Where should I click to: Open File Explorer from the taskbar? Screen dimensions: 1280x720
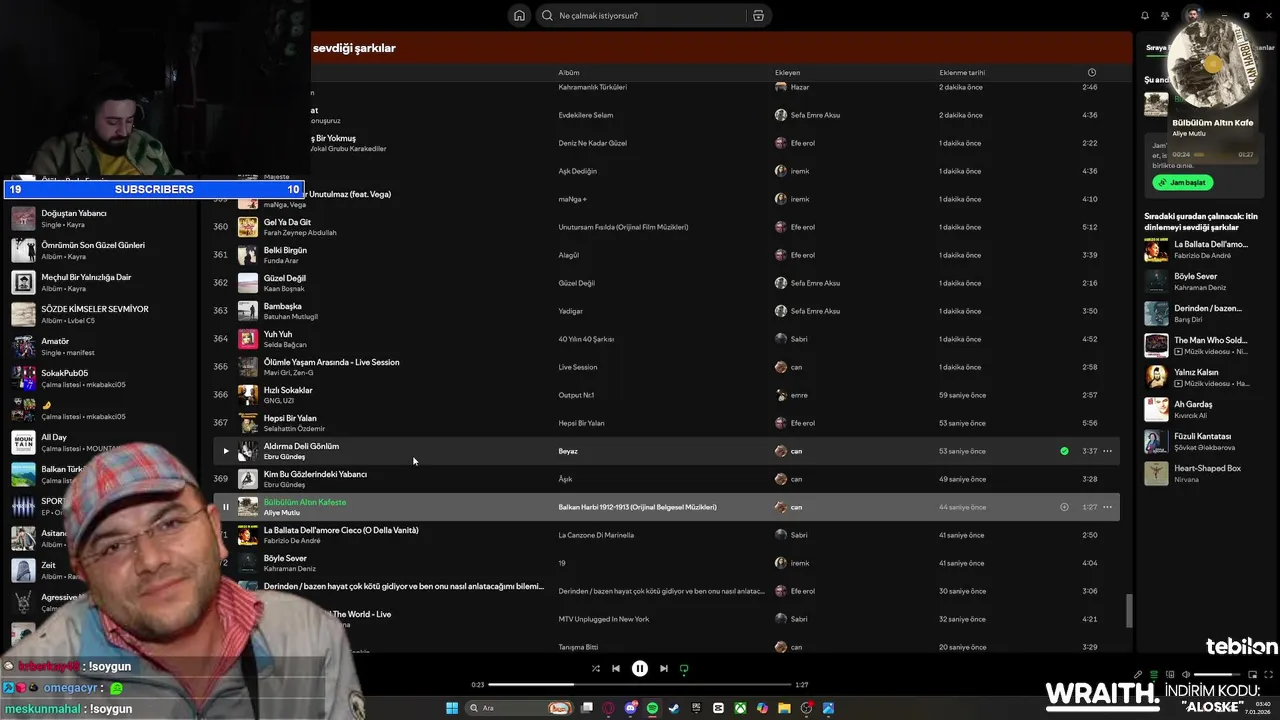click(784, 708)
